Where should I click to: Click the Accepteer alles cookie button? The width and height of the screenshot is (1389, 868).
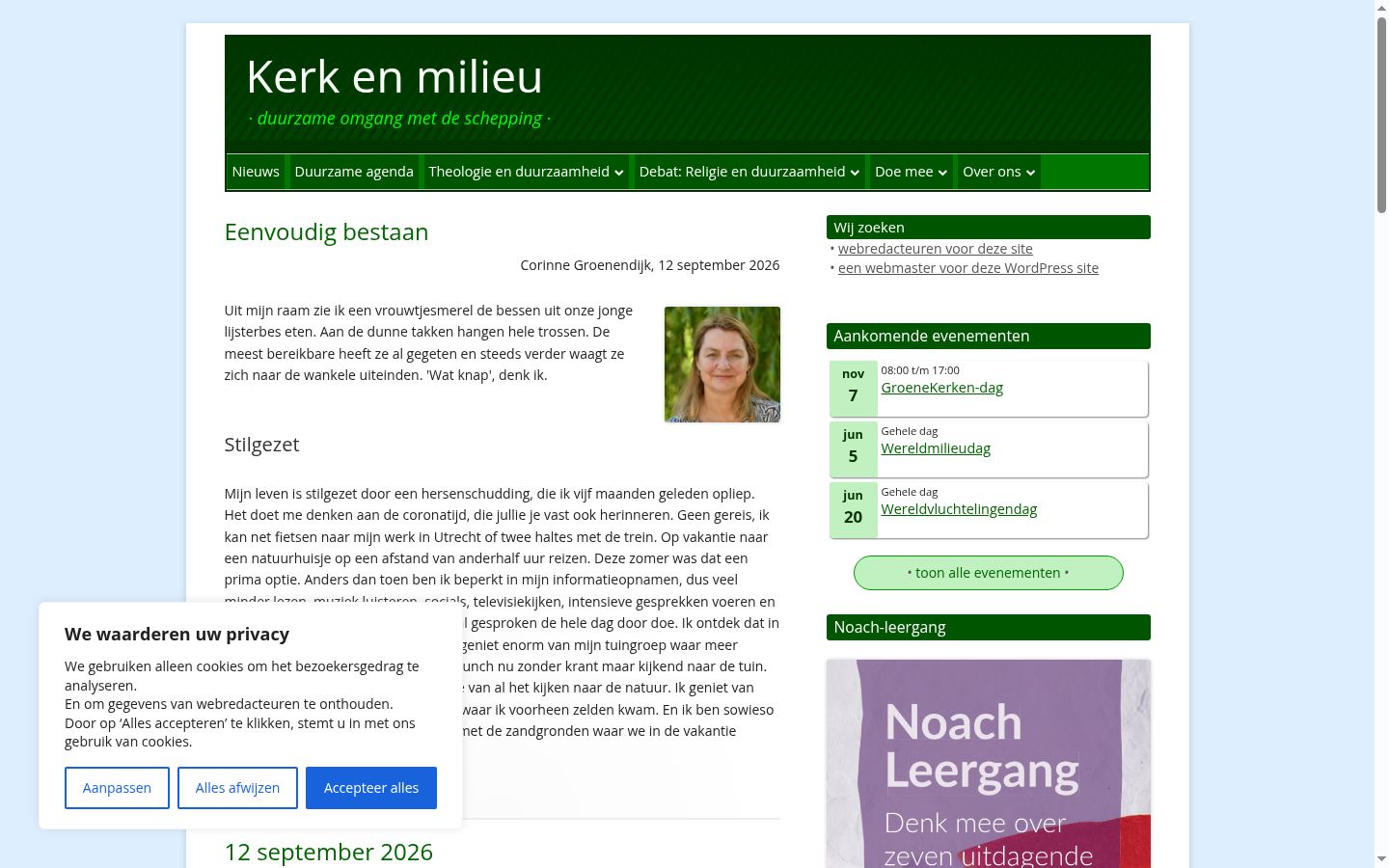click(371, 788)
